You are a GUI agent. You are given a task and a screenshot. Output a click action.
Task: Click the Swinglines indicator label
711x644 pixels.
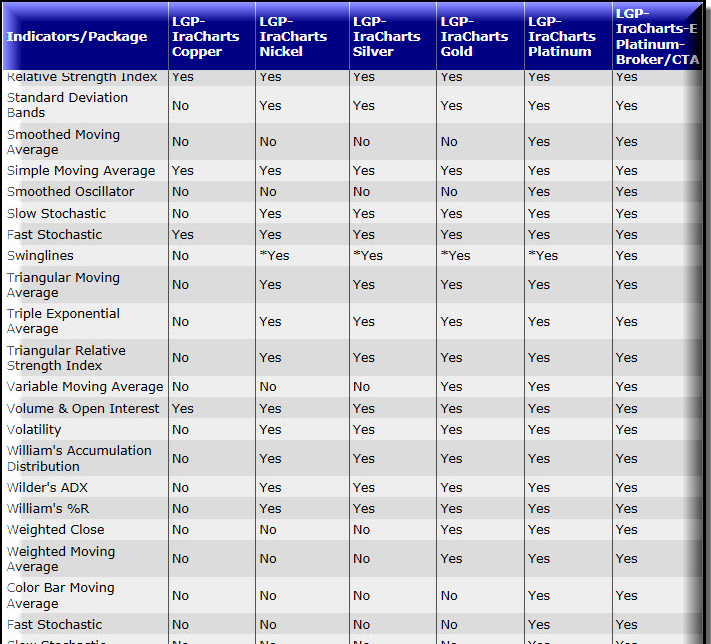[40, 256]
